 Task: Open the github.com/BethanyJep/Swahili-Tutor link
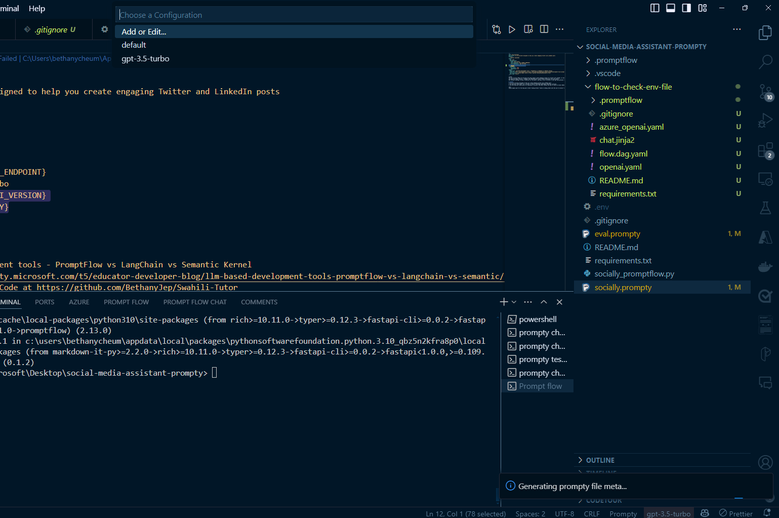pos(137,288)
